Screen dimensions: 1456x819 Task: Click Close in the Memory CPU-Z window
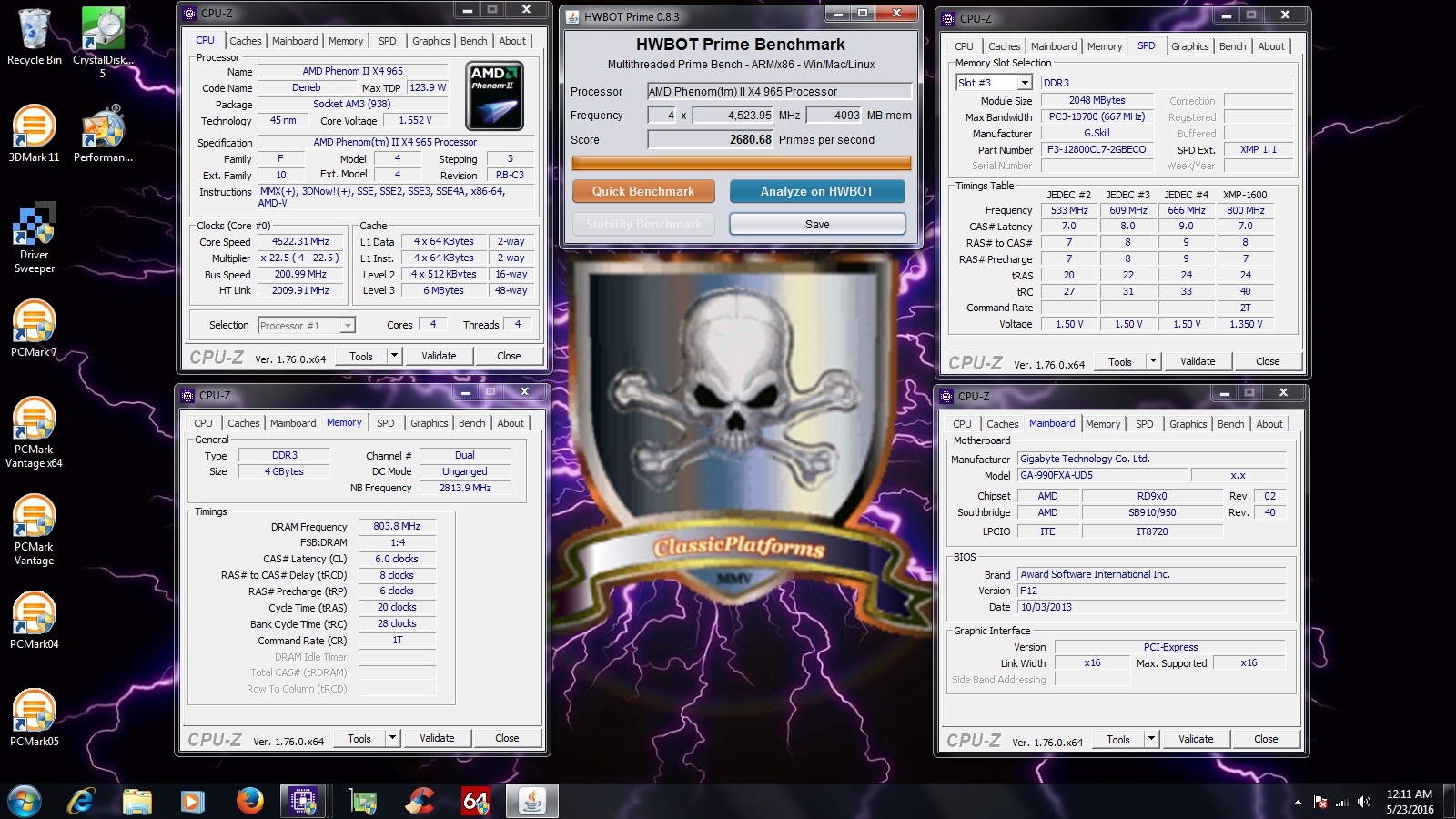[507, 738]
